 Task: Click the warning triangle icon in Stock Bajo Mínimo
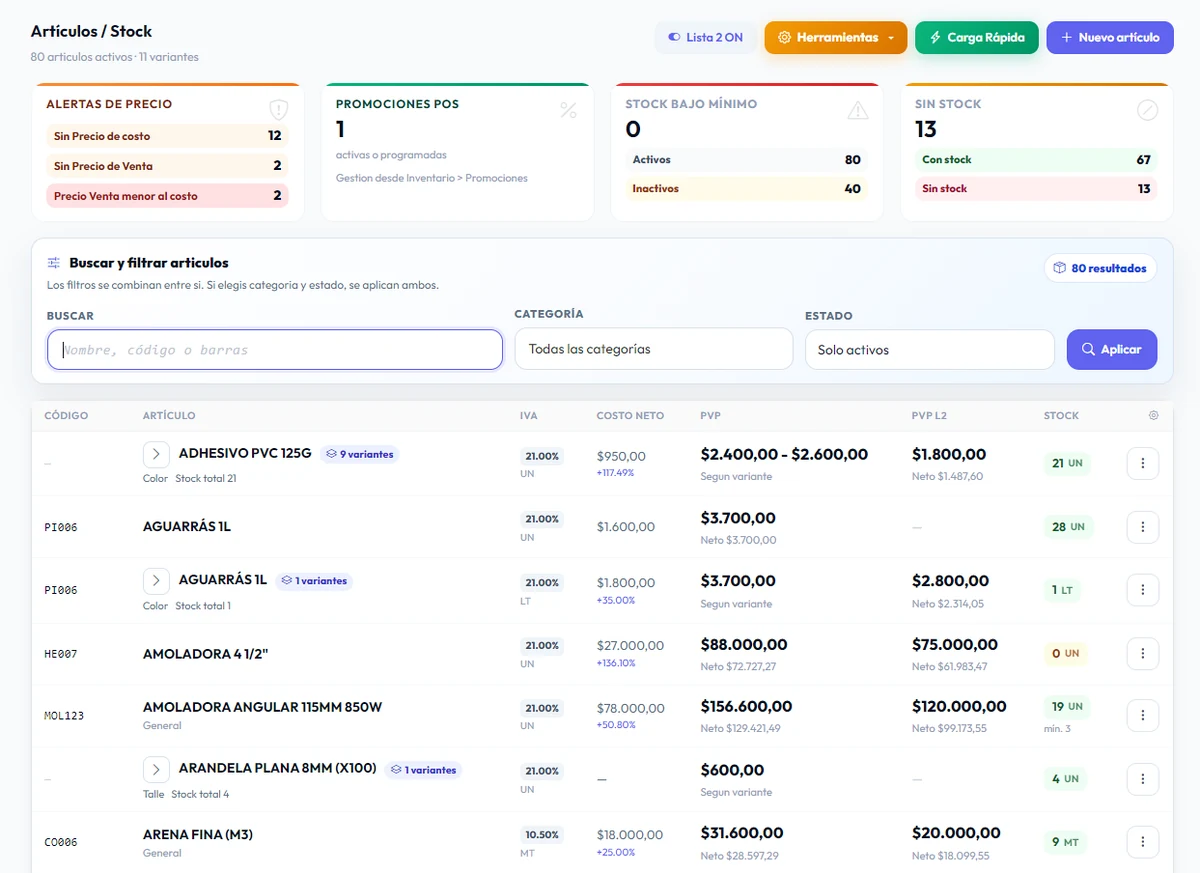(x=858, y=110)
